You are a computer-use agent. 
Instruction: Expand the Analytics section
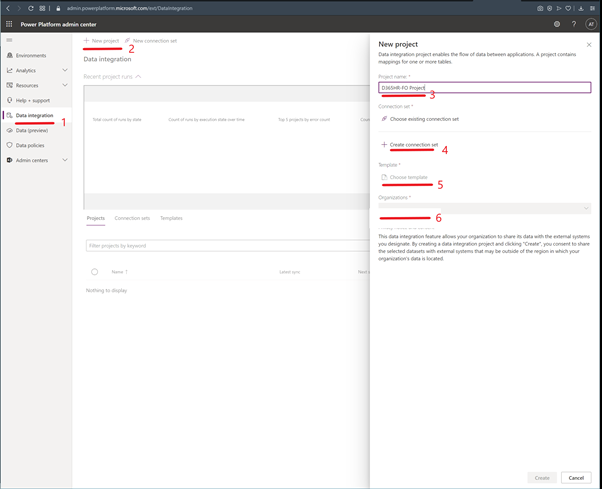point(65,70)
